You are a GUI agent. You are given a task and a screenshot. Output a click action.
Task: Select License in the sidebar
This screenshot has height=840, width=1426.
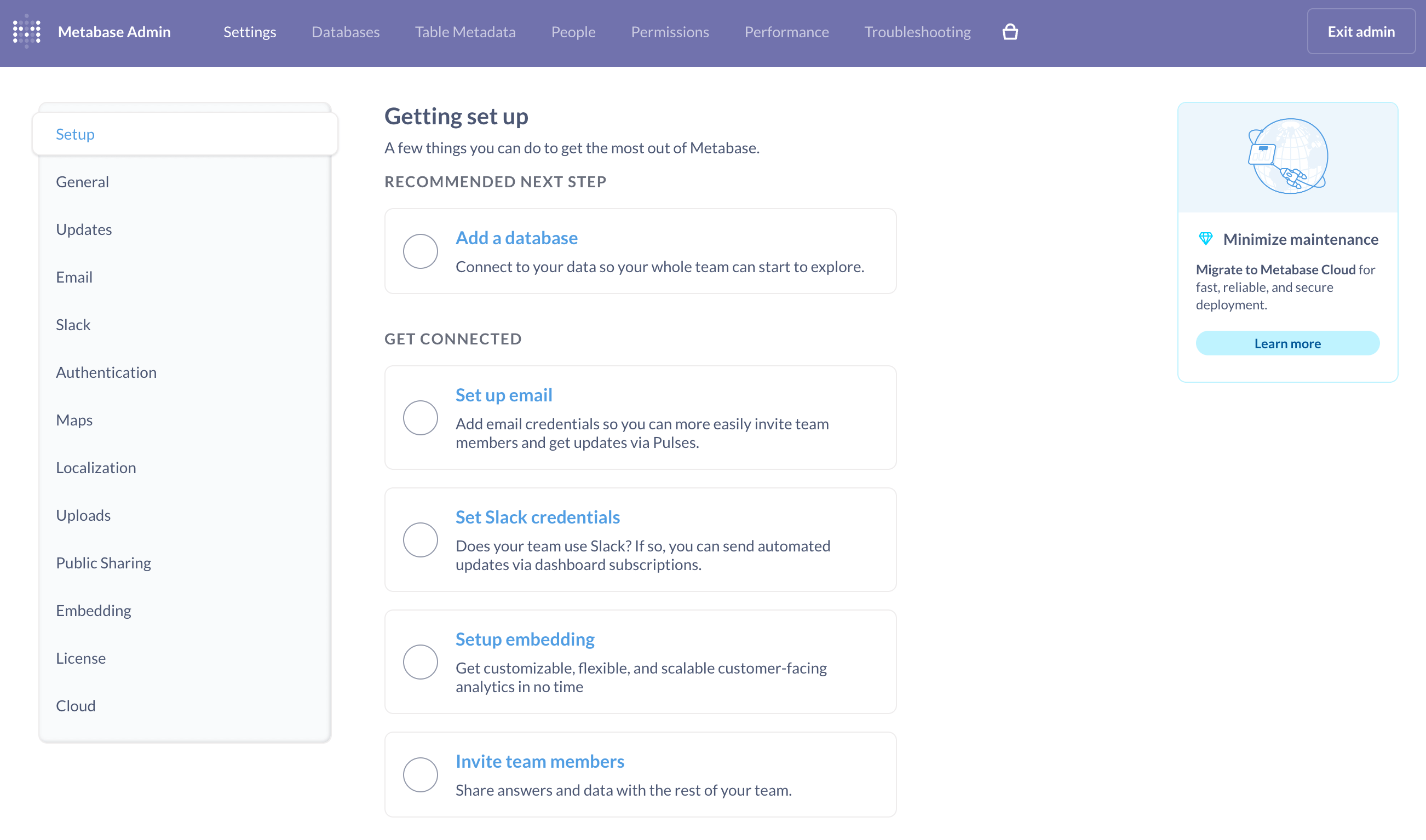point(185,658)
